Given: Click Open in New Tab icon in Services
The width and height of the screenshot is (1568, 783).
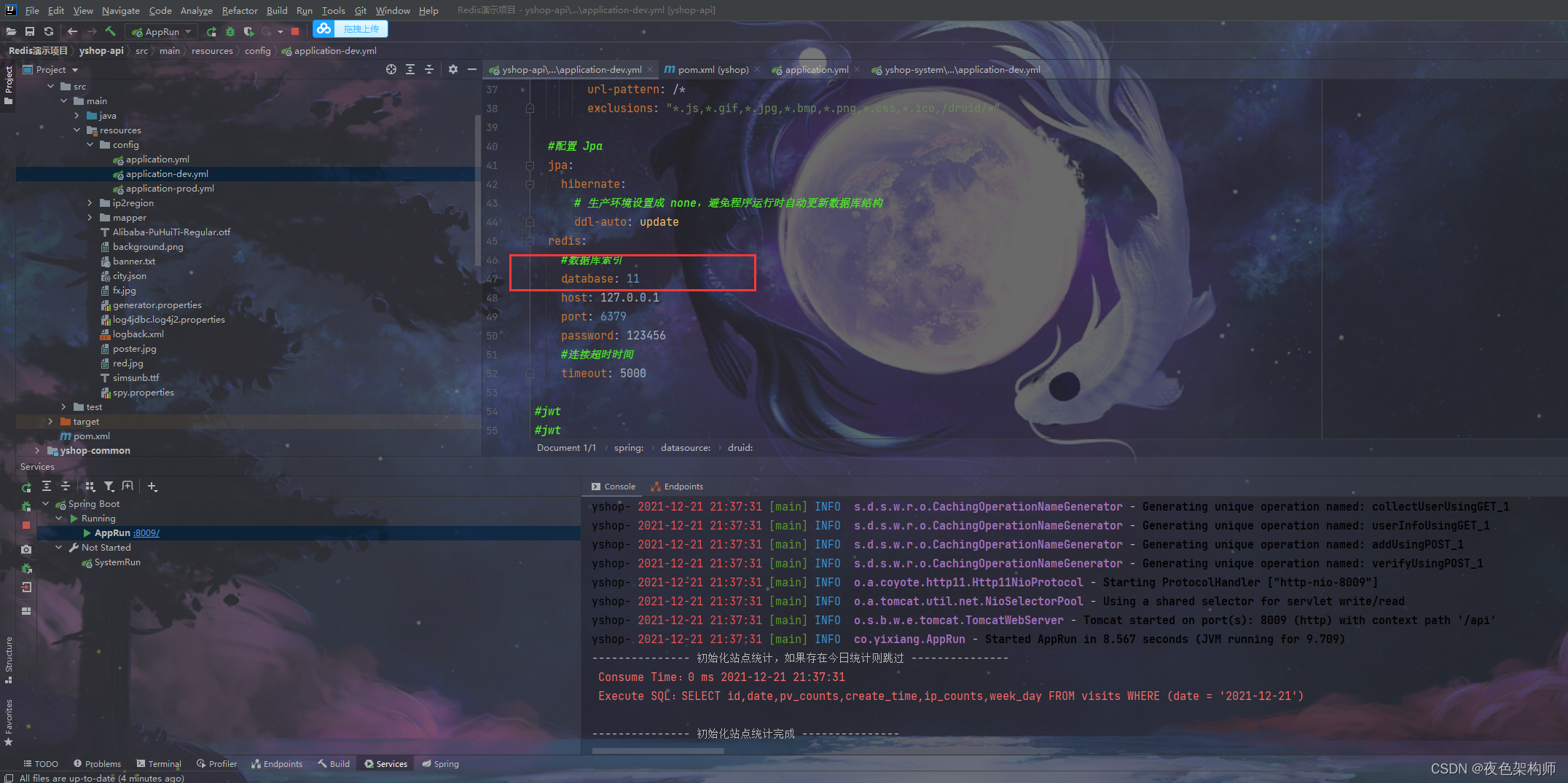Looking at the screenshot, I should point(128,486).
